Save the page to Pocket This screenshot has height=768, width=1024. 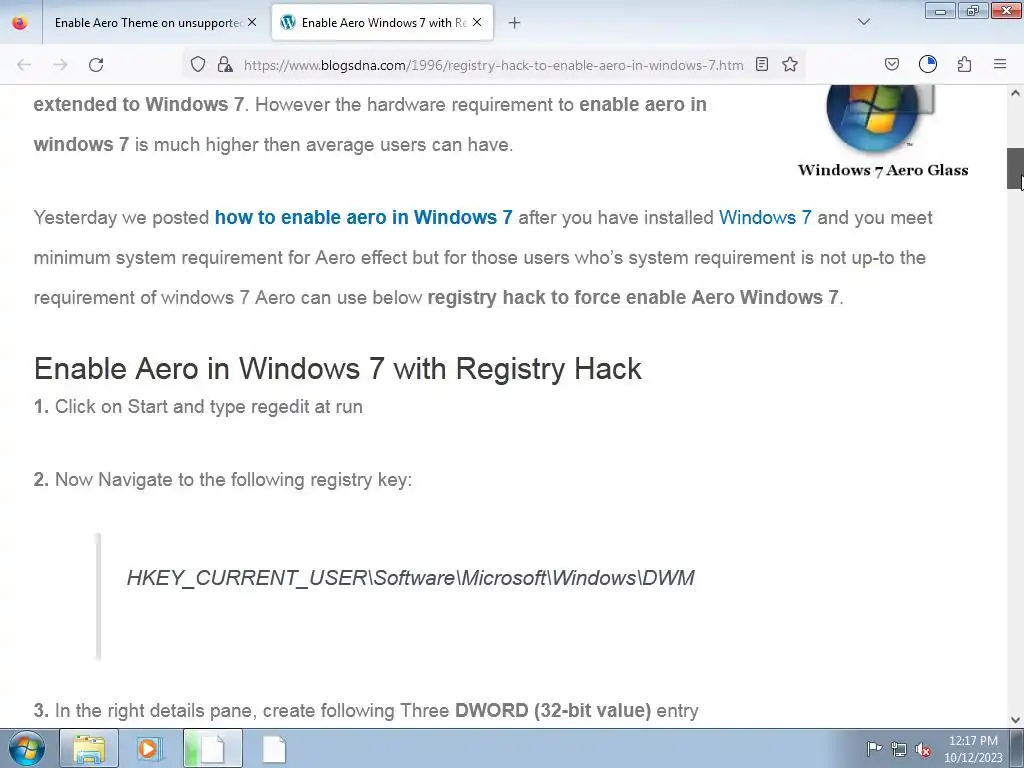tap(891, 64)
